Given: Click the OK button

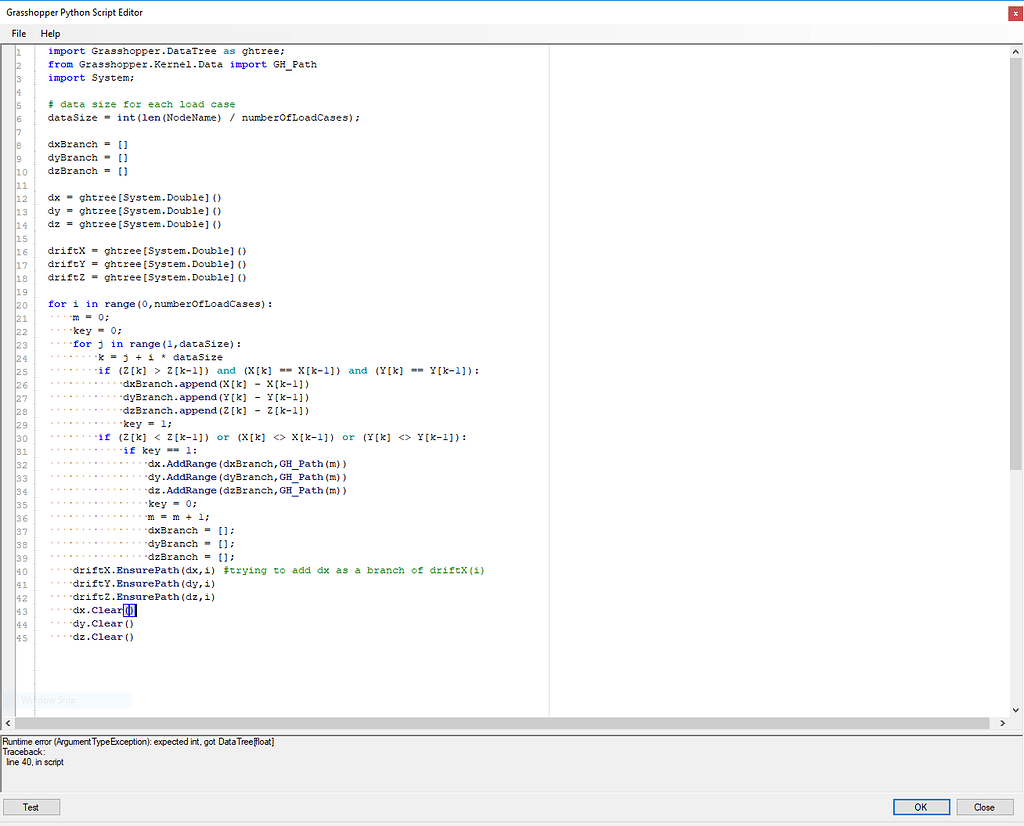Looking at the screenshot, I should [920, 806].
